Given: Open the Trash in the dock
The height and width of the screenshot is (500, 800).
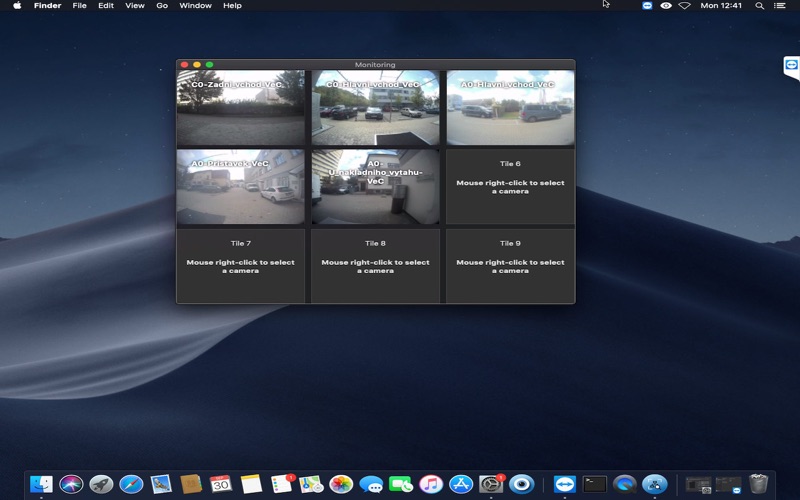Looking at the screenshot, I should click(x=758, y=484).
